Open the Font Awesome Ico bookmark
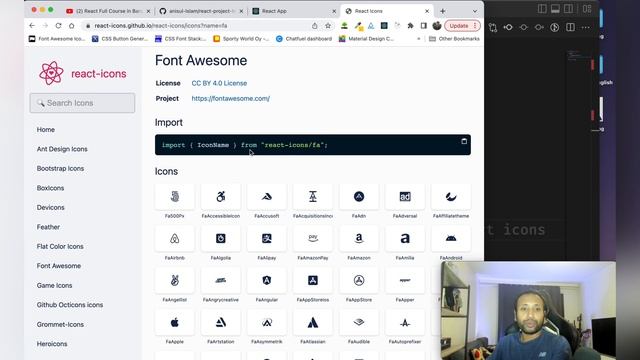Image resolution: width=640 pixels, height=360 pixels. click(x=57, y=39)
